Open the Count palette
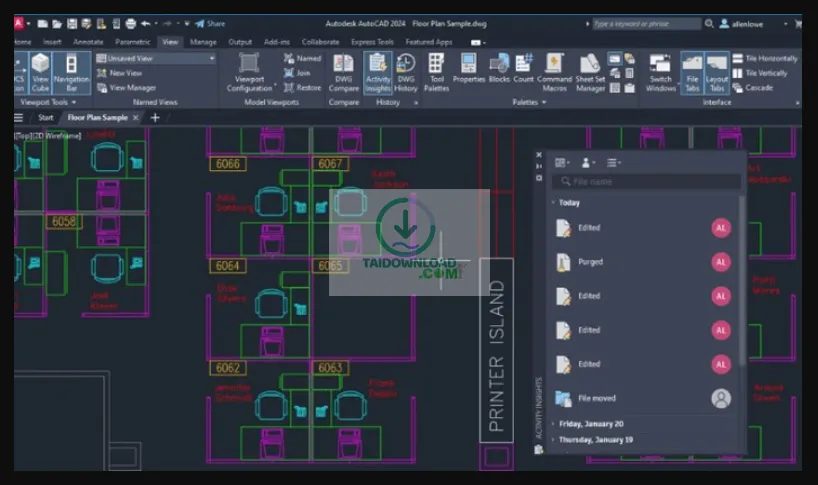This screenshot has width=818, height=485. click(x=523, y=68)
